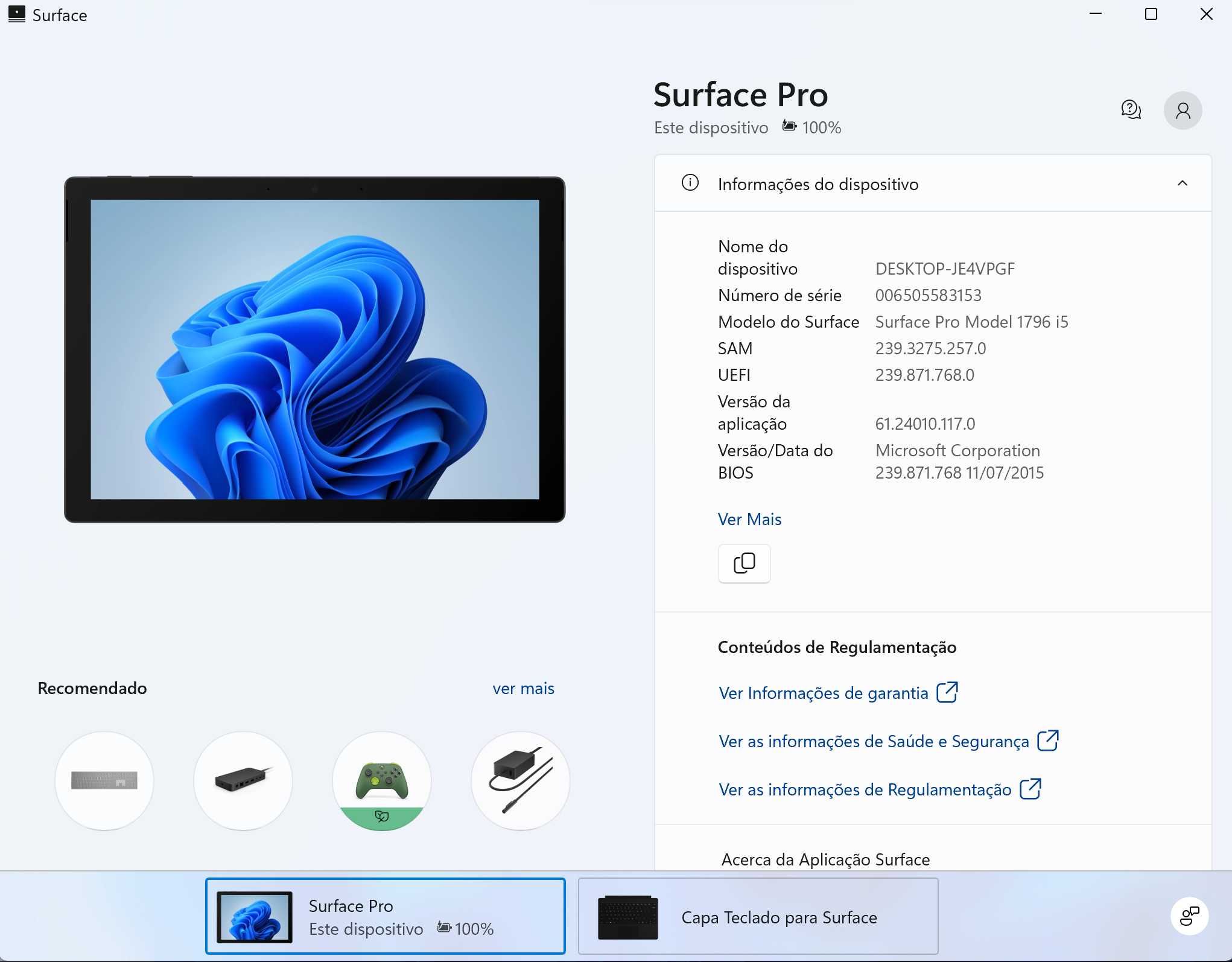1232x962 pixels.
Task: Maximize the Surface app window
Action: pyautogui.click(x=1151, y=14)
